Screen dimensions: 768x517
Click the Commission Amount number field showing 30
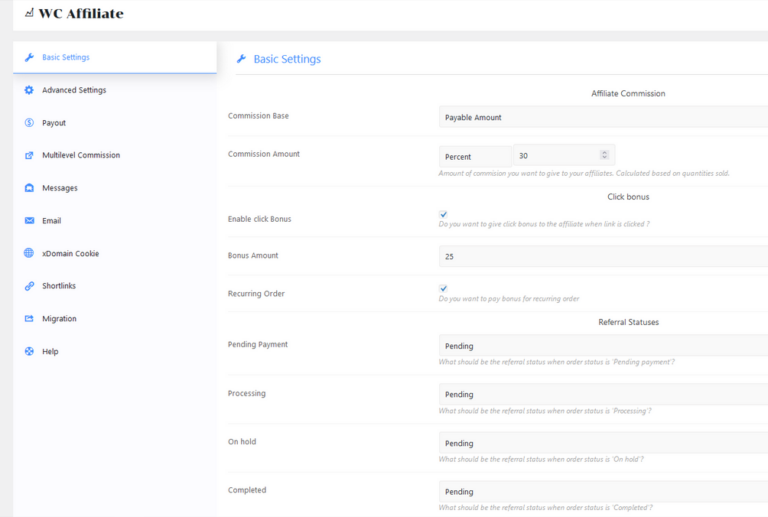564,156
